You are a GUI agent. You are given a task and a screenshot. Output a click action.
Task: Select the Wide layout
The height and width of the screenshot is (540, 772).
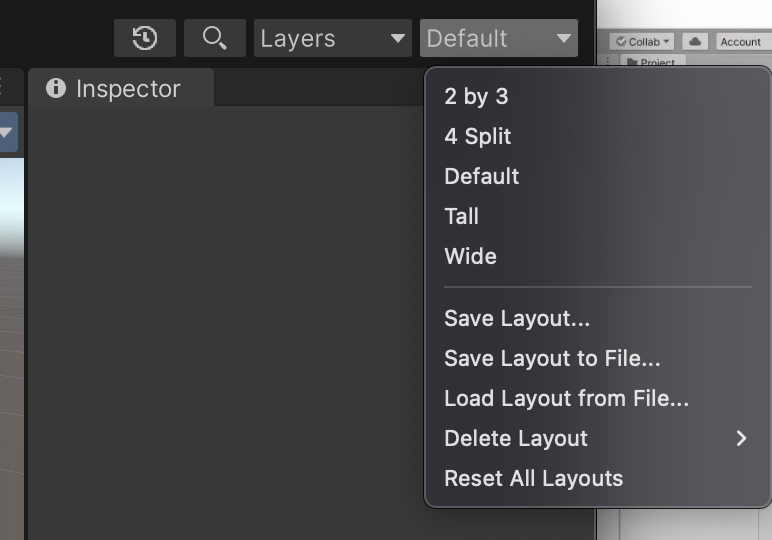click(598, 256)
